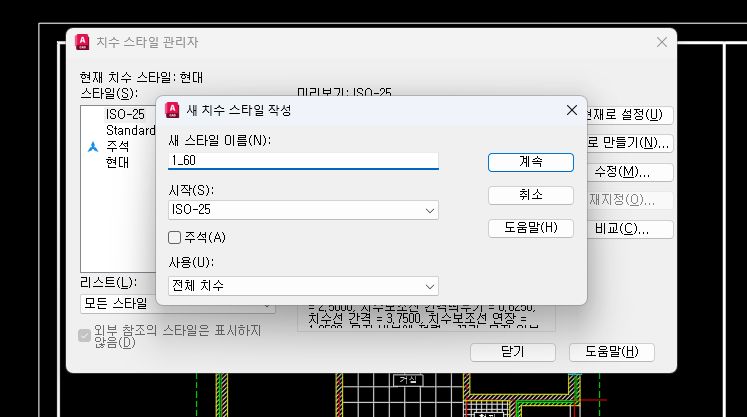Open 도움말(H) in new style dialog
747x417 pixels.
531,228
